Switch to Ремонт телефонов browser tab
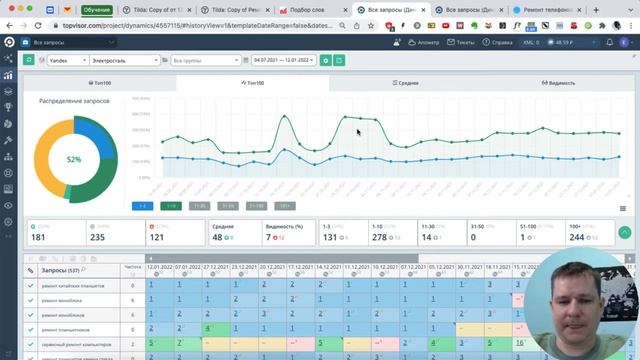The height and width of the screenshot is (360, 640). coord(548,10)
